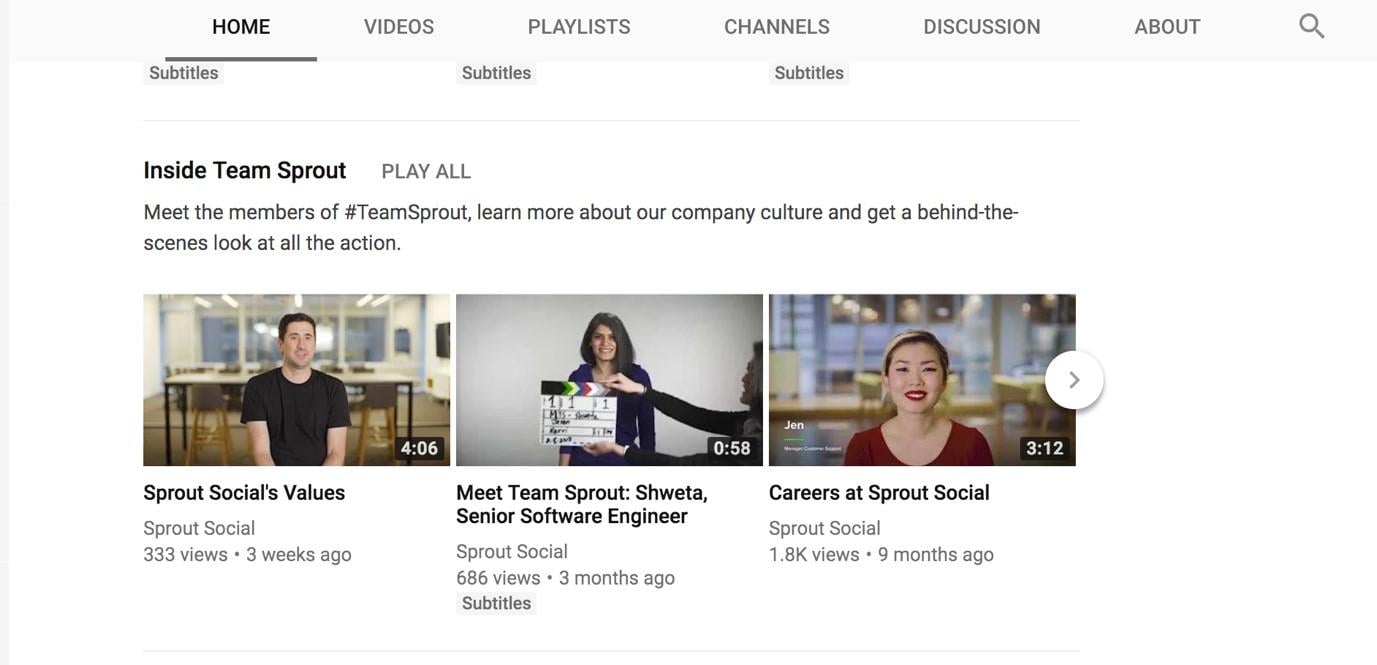Click the next-videos carousel arrow
The height and width of the screenshot is (665, 1377).
[x=1074, y=380]
